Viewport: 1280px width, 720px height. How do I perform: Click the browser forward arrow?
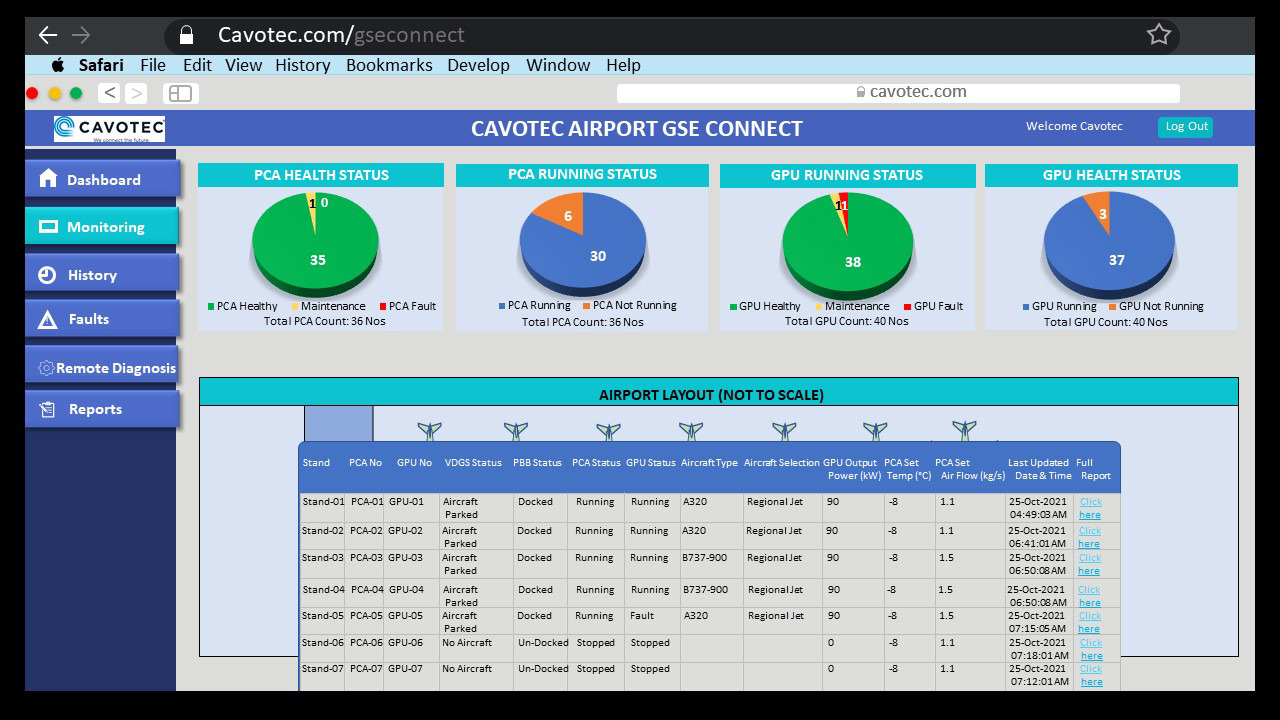pos(81,35)
